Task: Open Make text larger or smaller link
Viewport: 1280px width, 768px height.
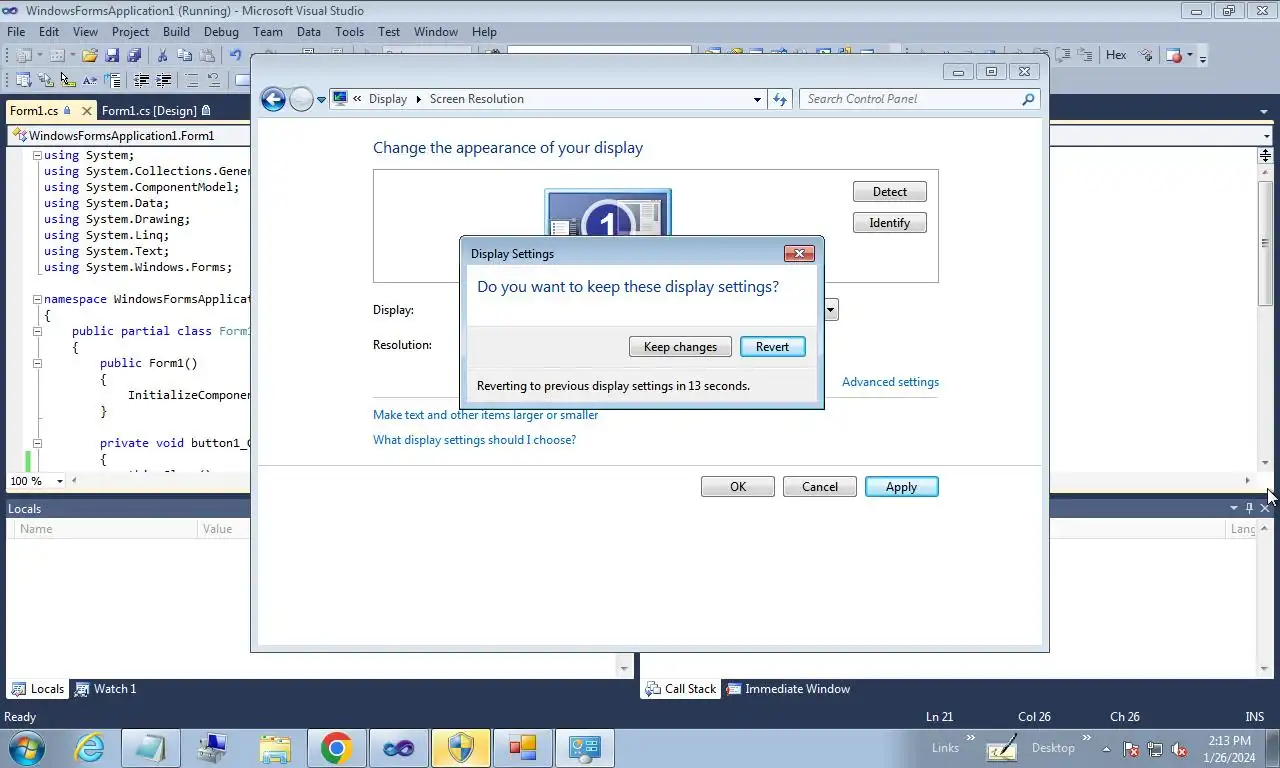Action: click(485, 415)
